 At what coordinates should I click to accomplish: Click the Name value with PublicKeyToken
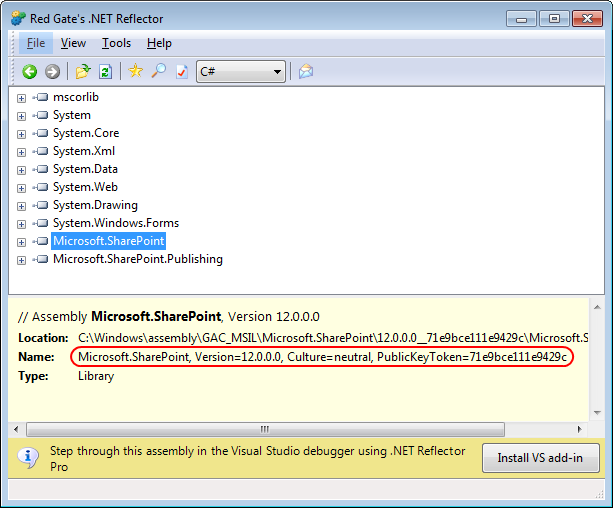pos(322,357)
